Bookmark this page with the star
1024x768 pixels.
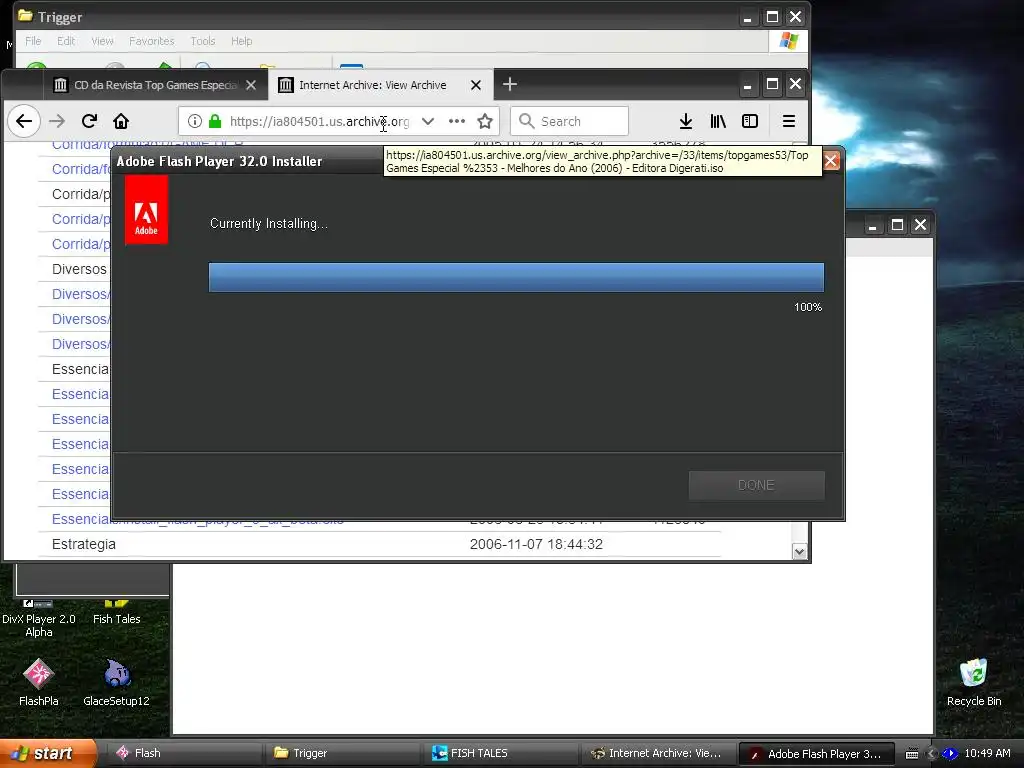[485, 121]
